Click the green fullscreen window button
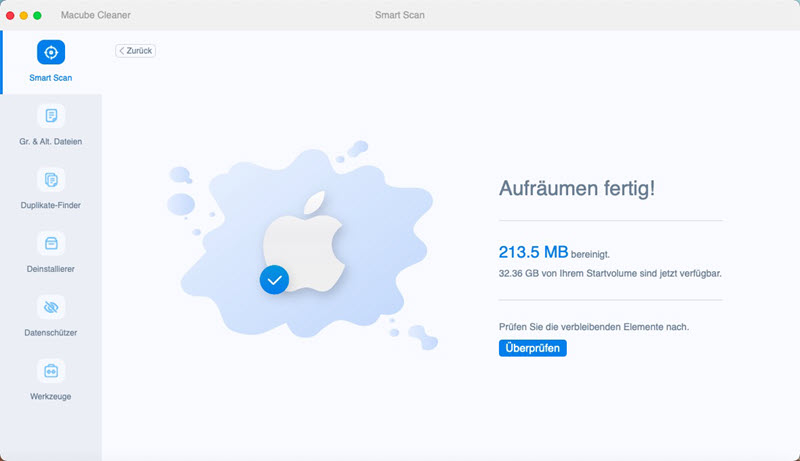800x461 pixels. click(37, 15)
